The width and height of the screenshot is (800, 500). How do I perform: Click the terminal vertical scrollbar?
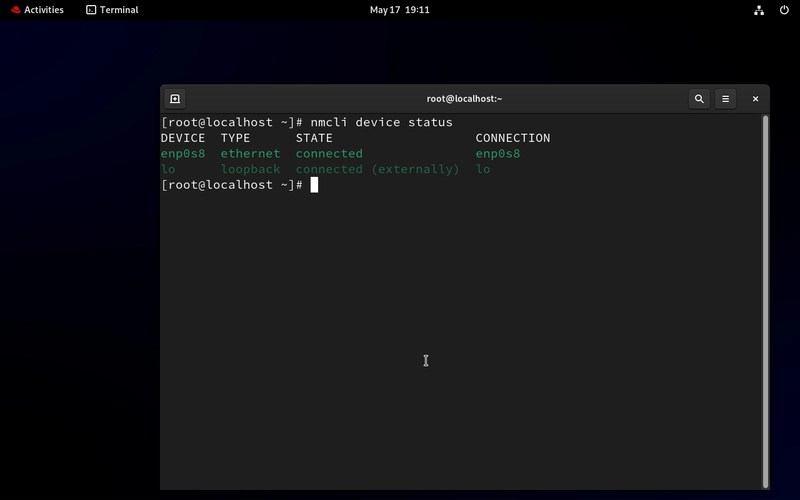click(765, 302)
